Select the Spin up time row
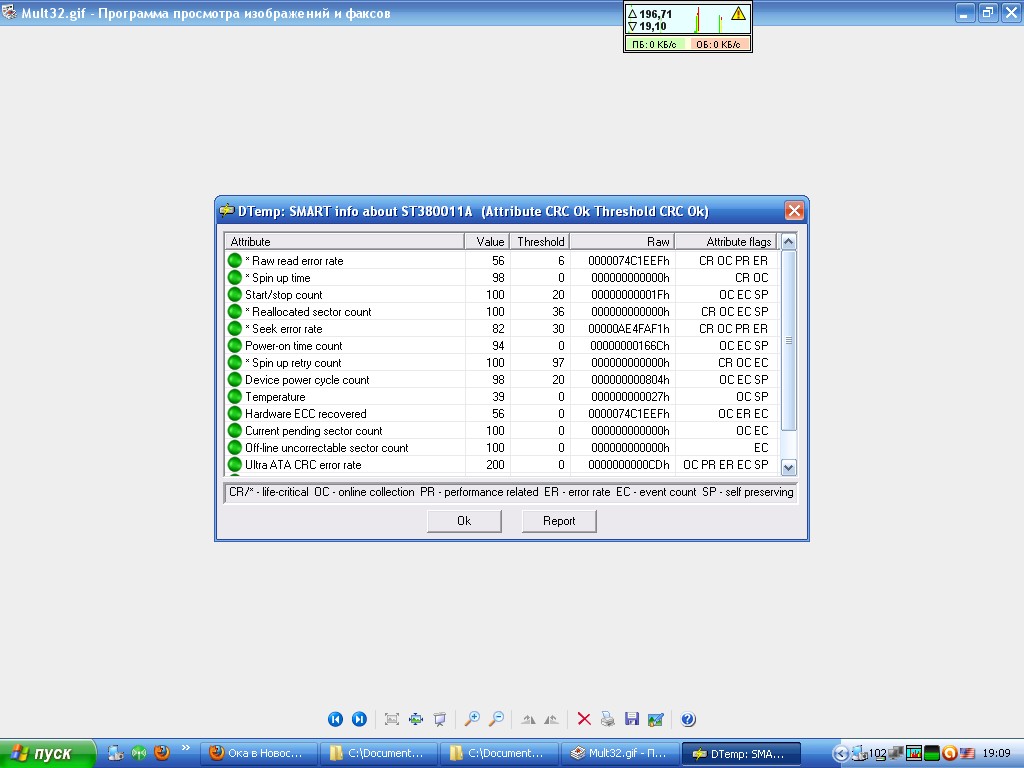1024x768 pixels. tap(502, 278)
